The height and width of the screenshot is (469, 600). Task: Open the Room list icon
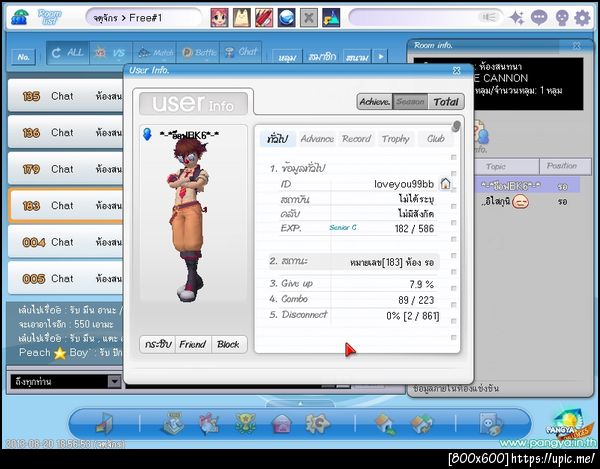click(x=50, y=17)
